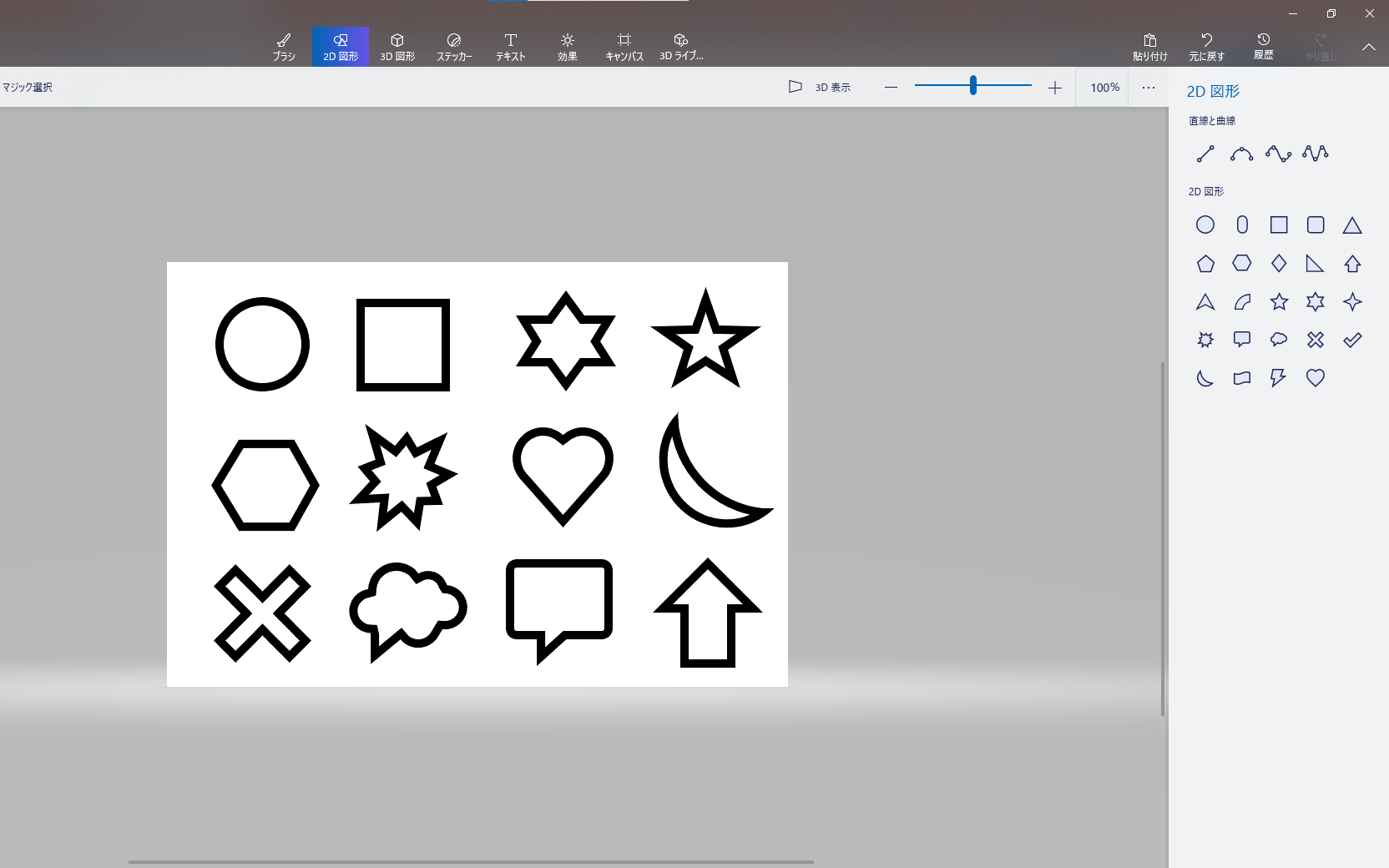Choose the lightning bolt shape
This screenshot has height=868, width=1389.
1279,378
